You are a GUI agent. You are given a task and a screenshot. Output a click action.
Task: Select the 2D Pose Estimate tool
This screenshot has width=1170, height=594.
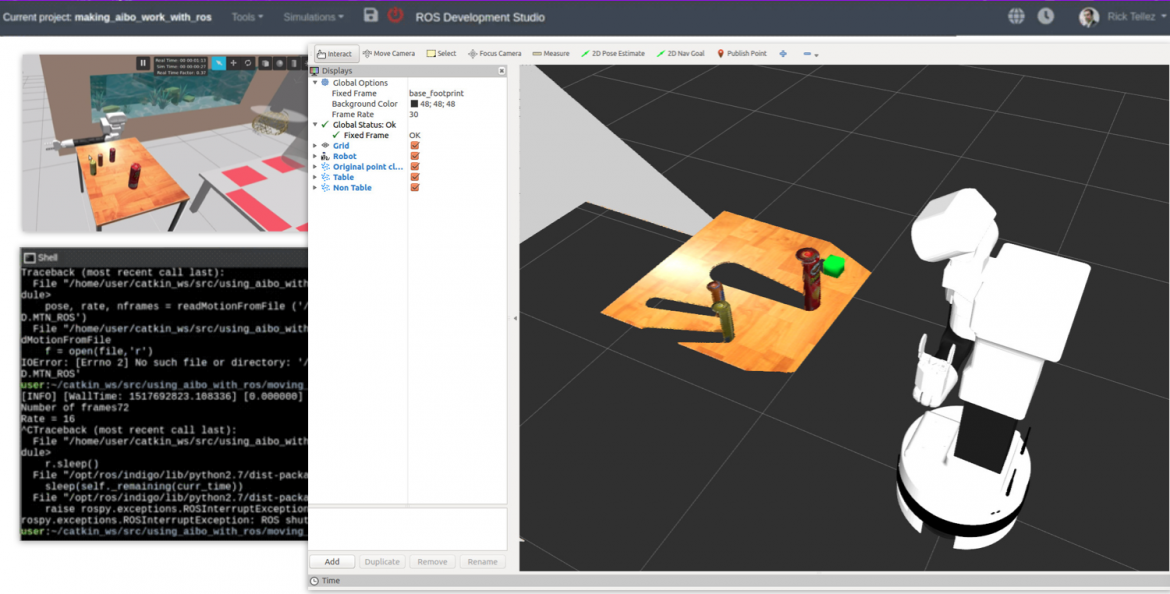(613, 54)
